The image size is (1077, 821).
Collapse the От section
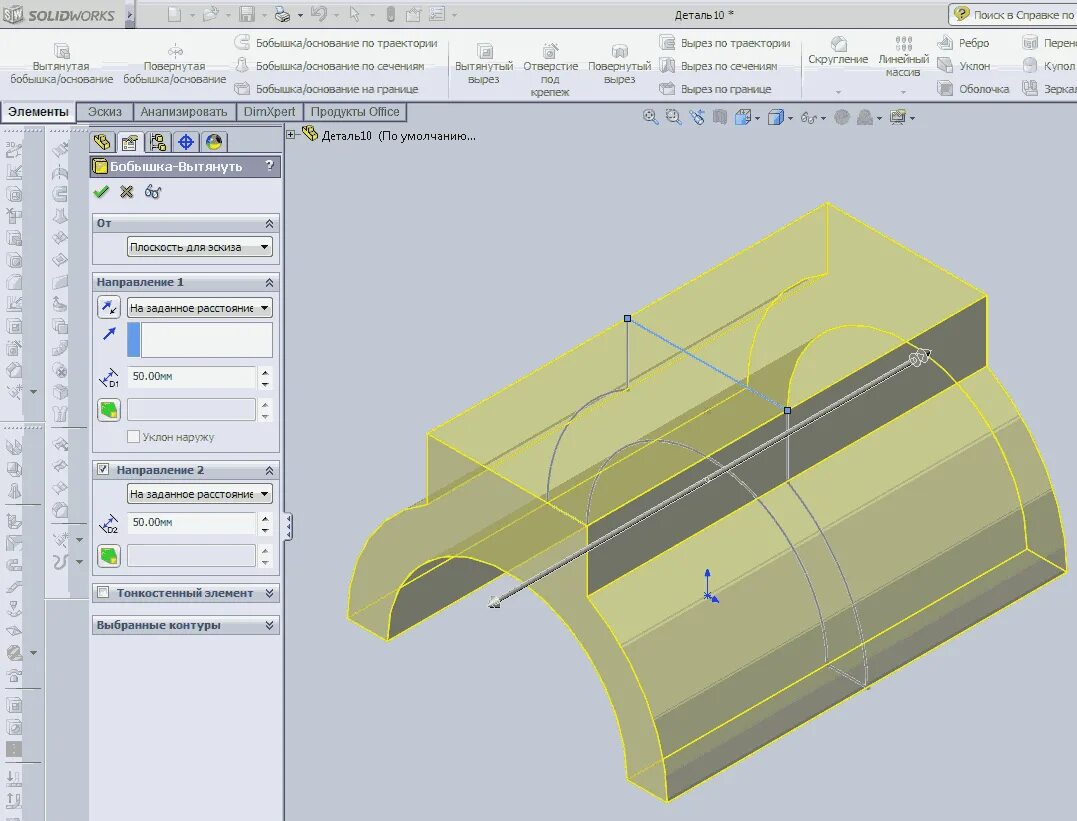(x=269, y=223)
